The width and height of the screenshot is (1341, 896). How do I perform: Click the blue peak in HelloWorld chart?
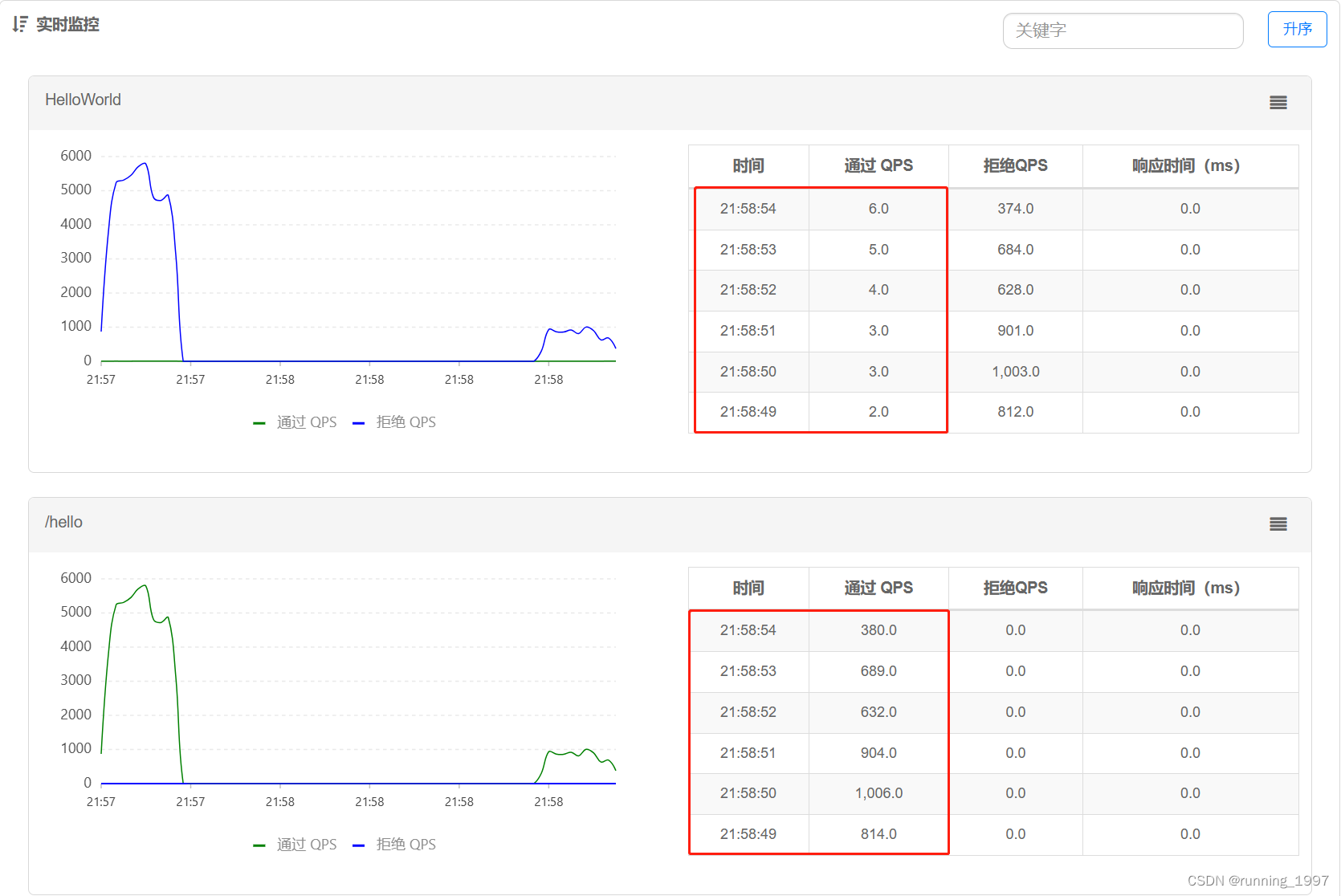145,165
